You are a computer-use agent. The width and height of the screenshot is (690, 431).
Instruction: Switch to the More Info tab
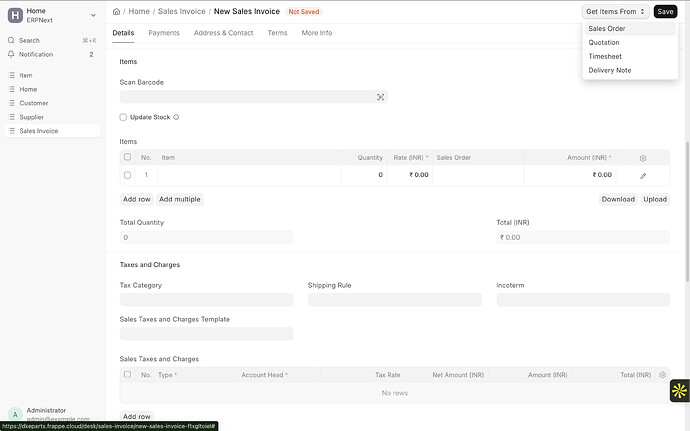point(317,33)
